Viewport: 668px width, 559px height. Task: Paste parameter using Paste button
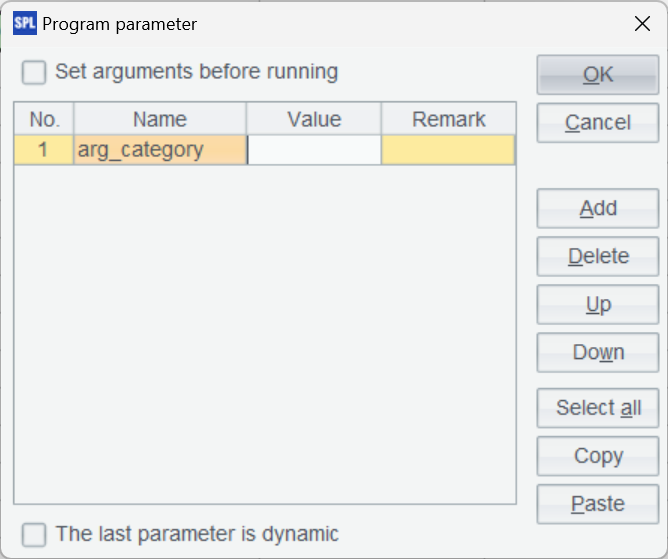pos(598,504)
